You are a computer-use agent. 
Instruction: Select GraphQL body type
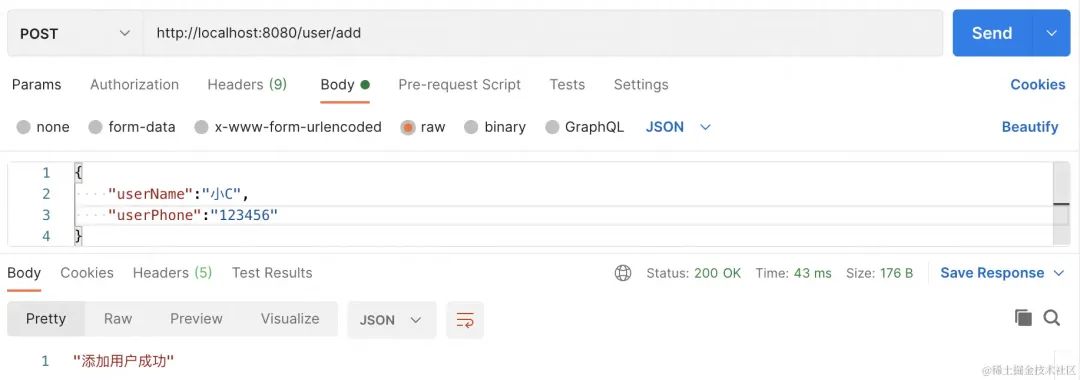point(552,127)
